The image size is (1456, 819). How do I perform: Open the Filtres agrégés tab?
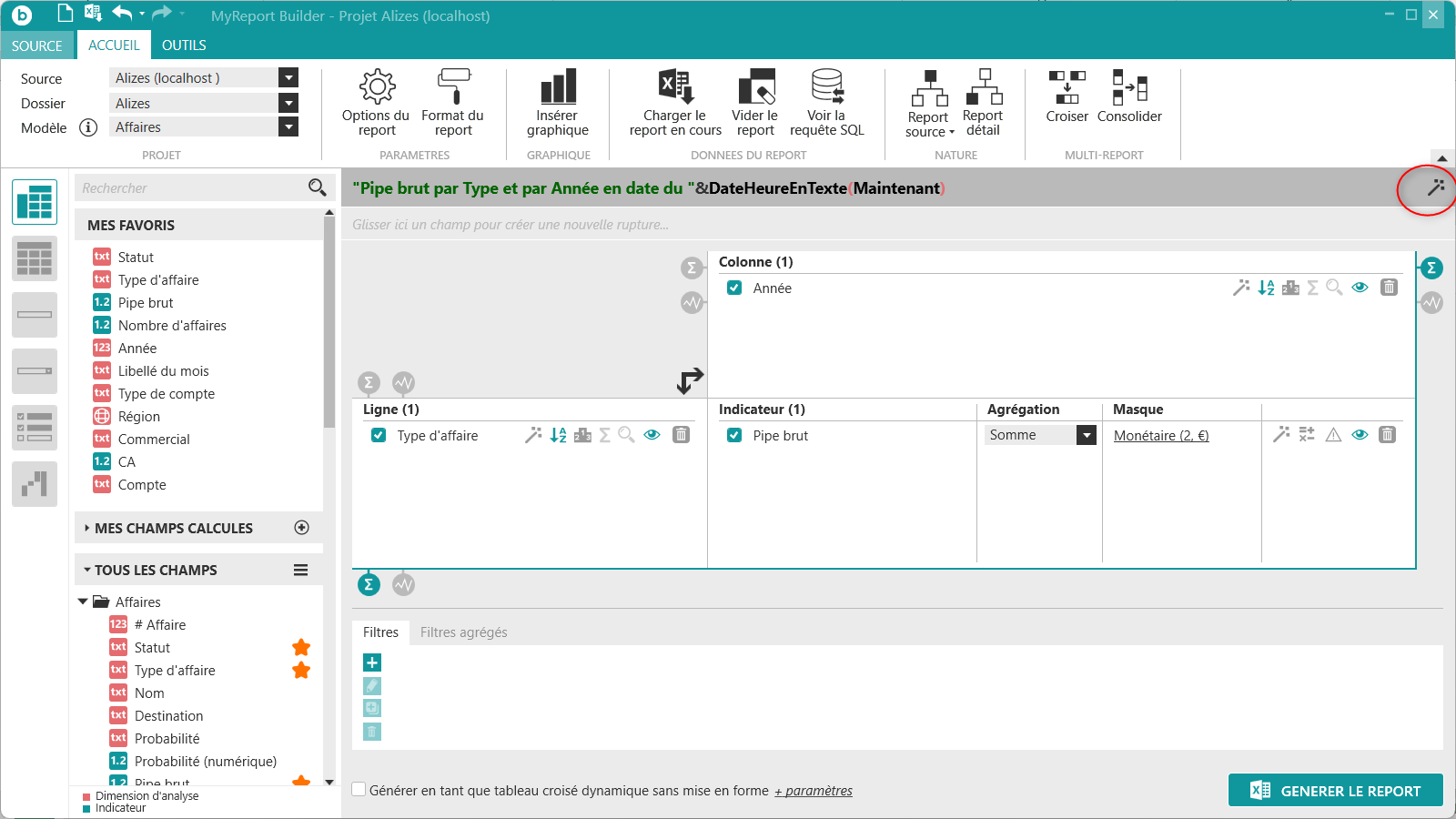(463, 632)
